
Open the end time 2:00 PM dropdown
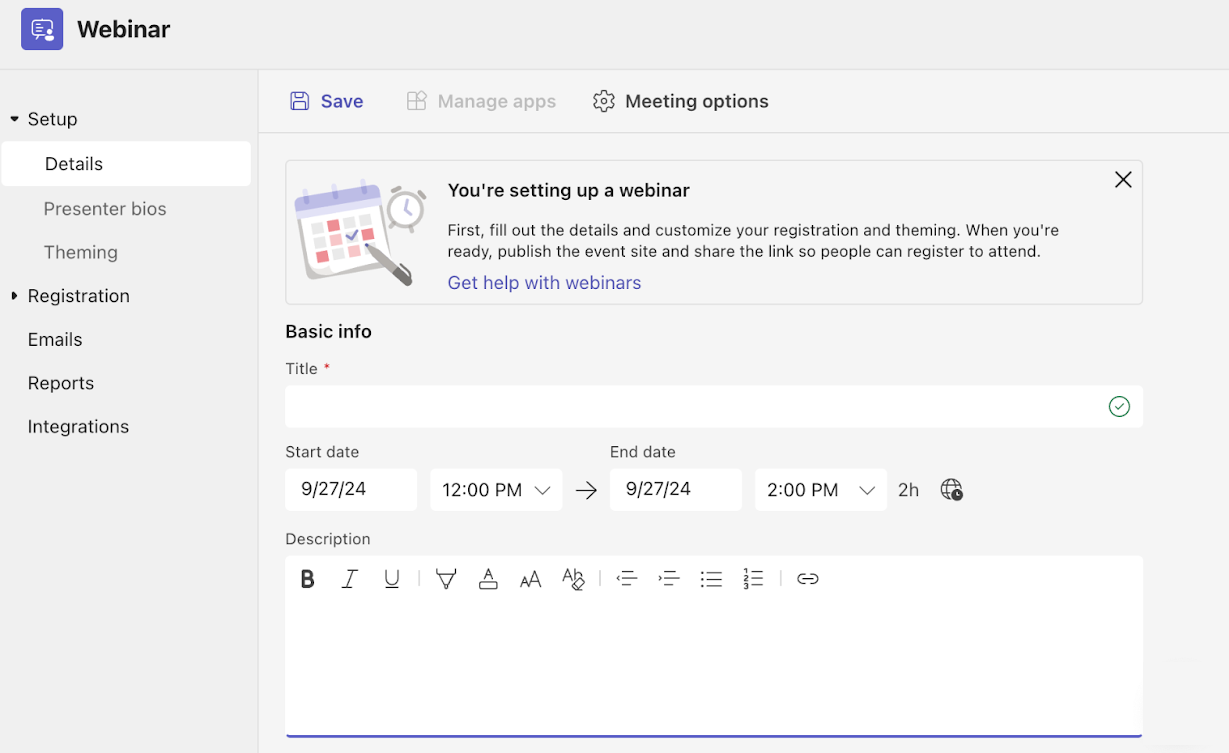820,490
